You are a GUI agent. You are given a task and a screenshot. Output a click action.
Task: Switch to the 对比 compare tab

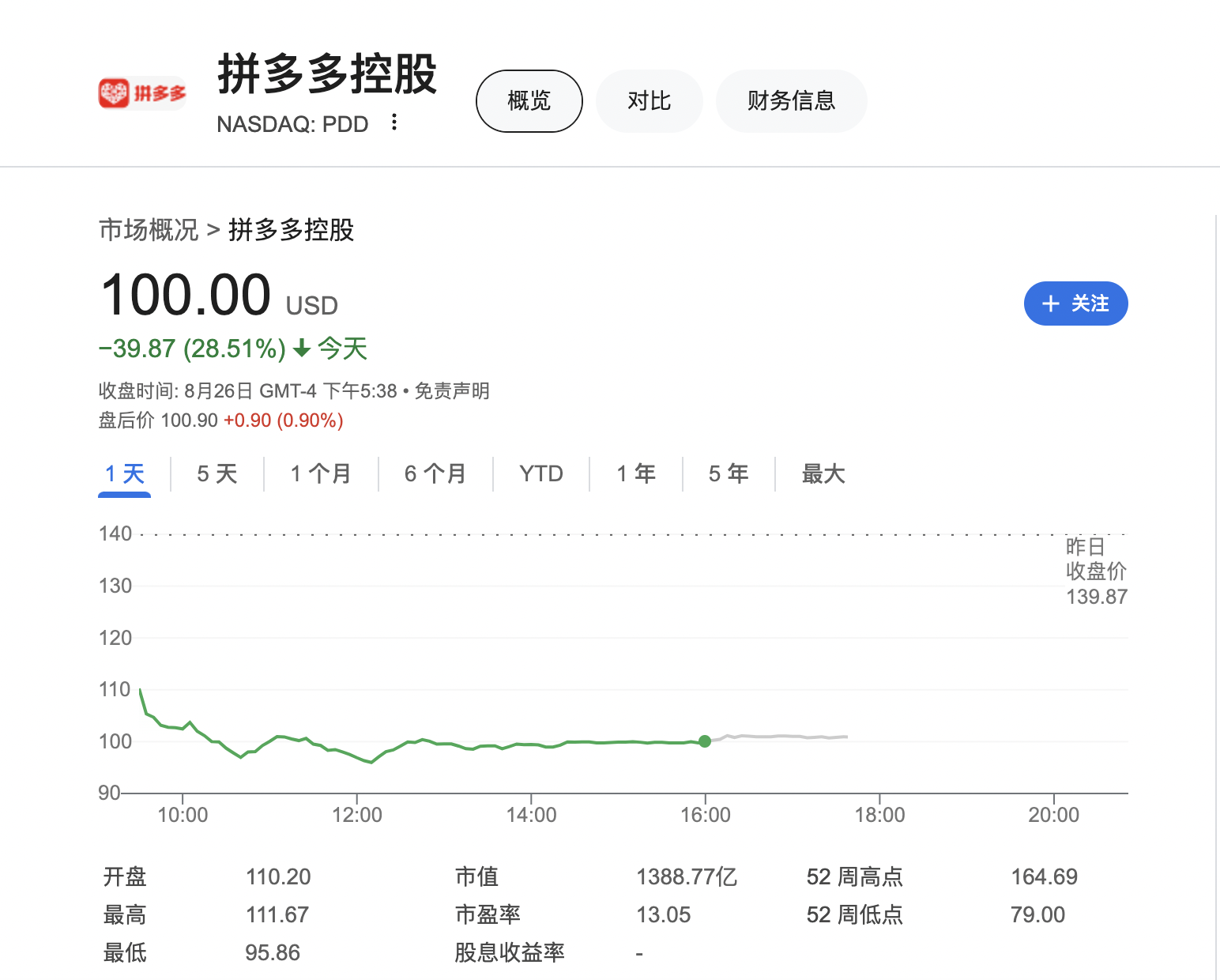pyautogui.click(x=649, y=101)
